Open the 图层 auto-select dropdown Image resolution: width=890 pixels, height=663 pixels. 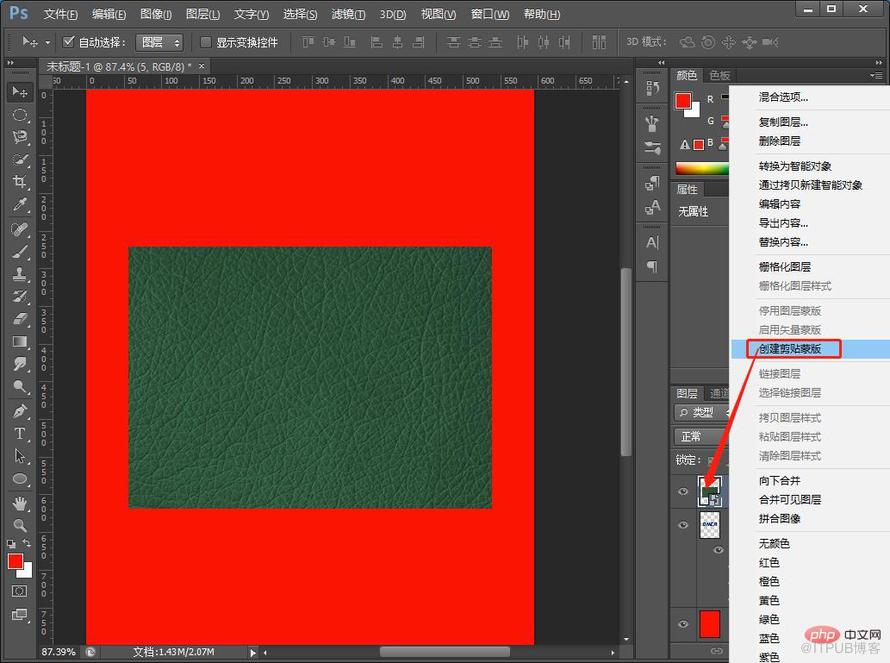pos(159,42)
